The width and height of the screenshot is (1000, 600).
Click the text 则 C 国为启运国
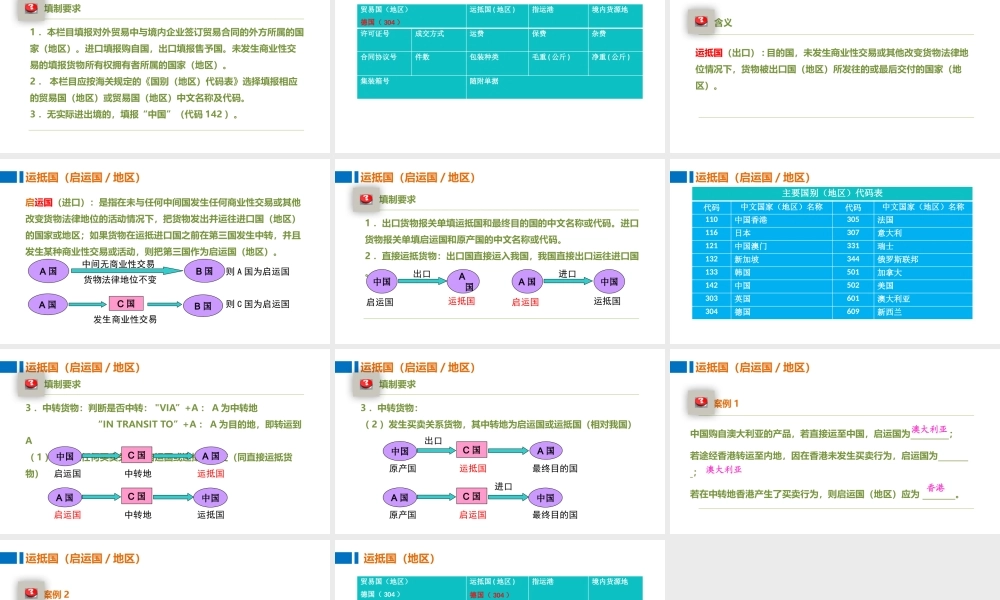(258, 304)
